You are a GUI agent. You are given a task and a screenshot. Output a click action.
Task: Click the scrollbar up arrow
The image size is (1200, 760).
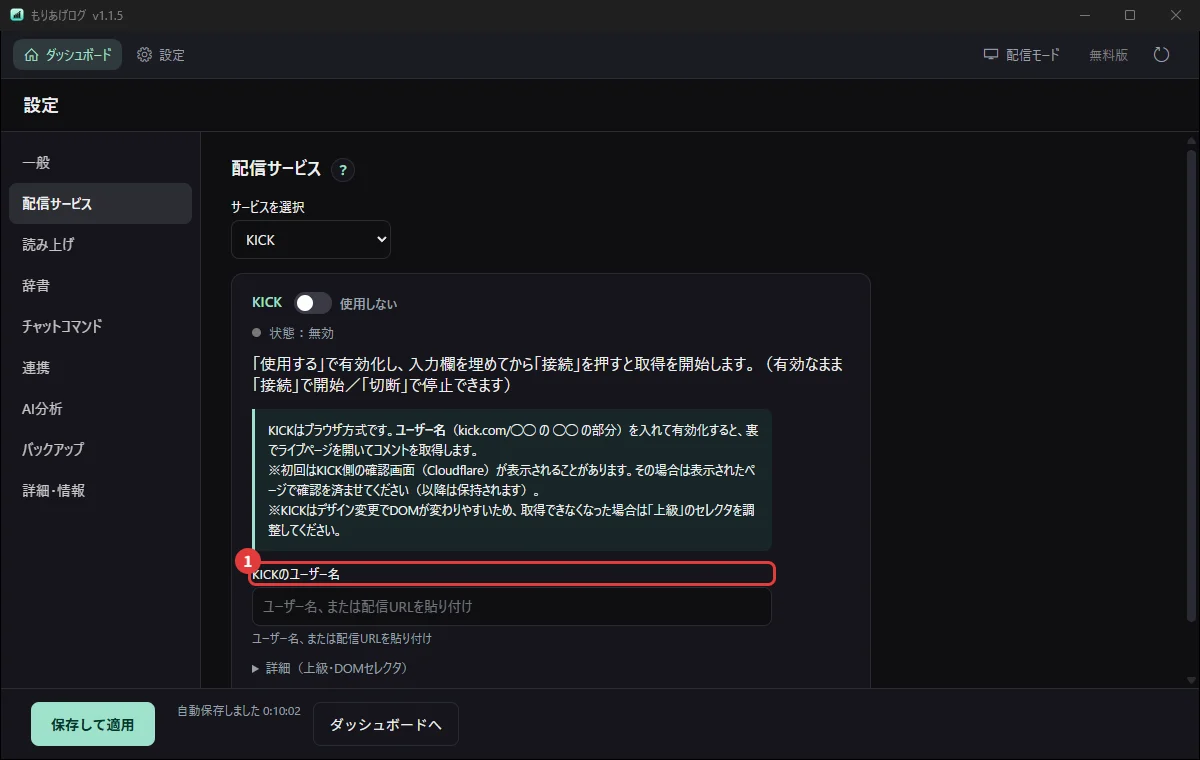1190,139
